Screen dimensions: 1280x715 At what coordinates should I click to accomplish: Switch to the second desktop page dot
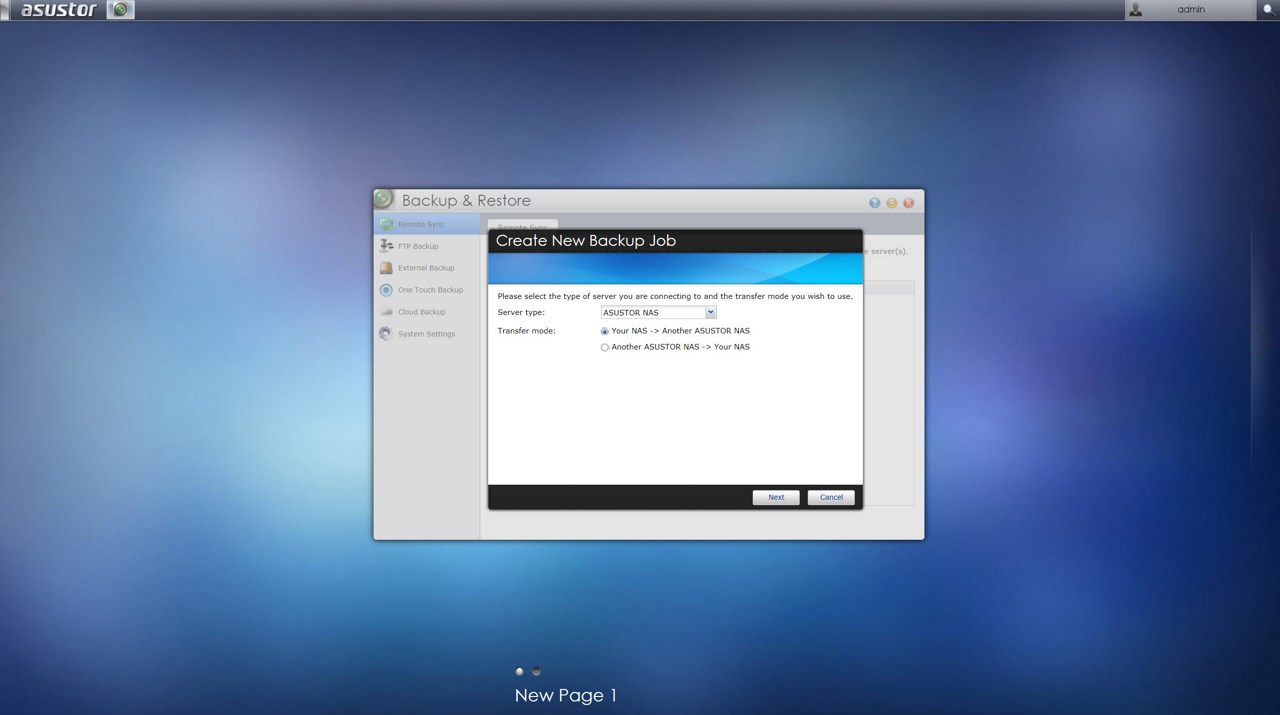click(536, 671)
